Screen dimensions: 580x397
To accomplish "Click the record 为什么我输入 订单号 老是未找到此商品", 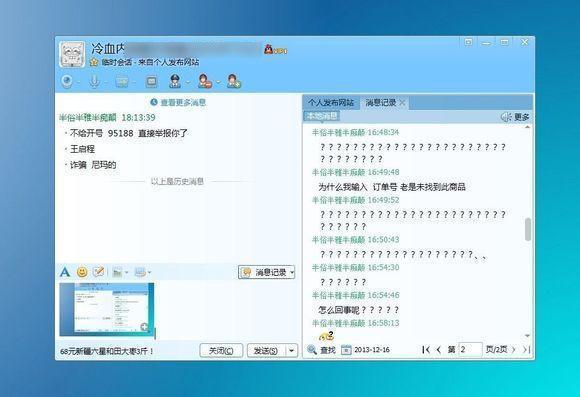I will tap(392, 187).
